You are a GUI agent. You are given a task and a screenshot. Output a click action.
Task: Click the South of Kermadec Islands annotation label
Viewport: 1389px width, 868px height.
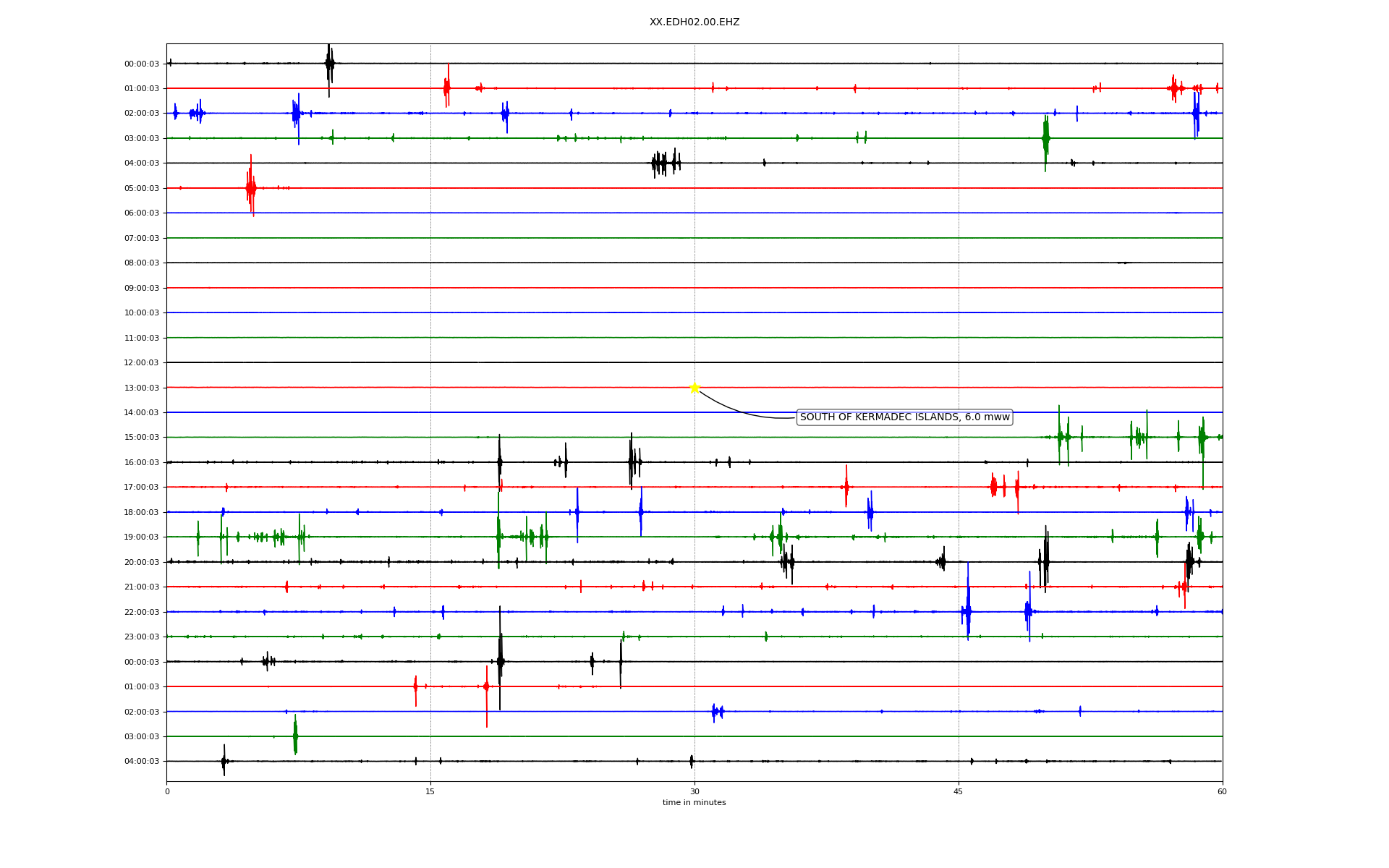click(x=904, y=417)
